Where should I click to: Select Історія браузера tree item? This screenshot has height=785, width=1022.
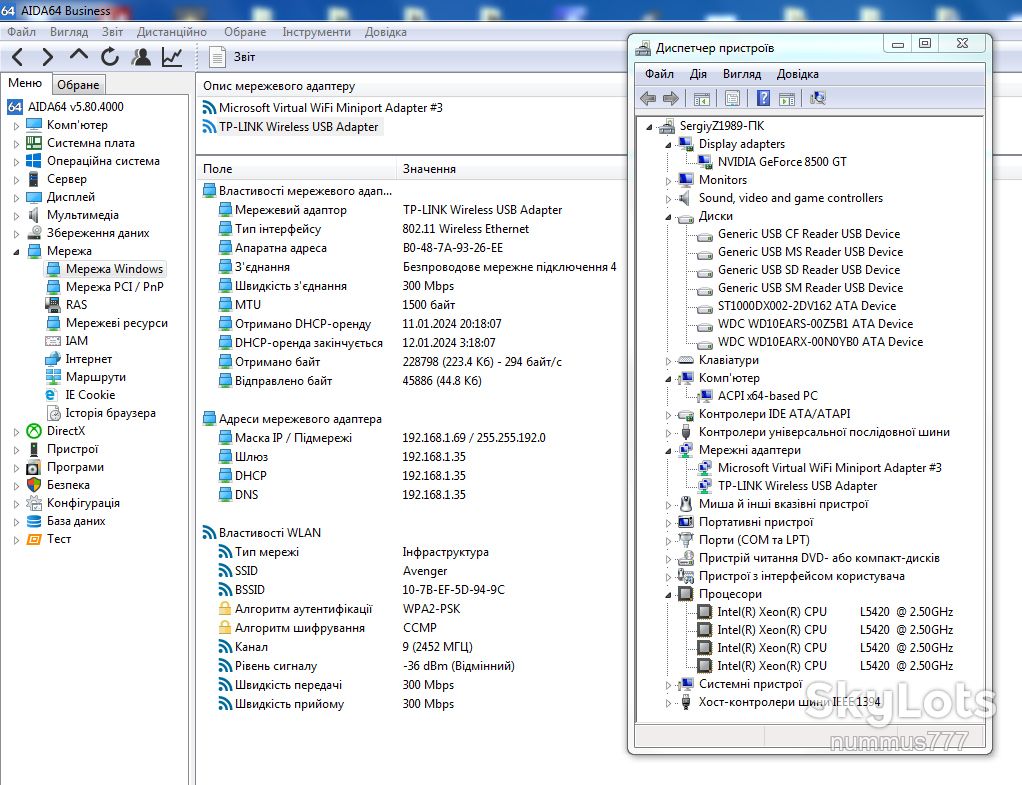pyautogui.click(x=111, y=413)
